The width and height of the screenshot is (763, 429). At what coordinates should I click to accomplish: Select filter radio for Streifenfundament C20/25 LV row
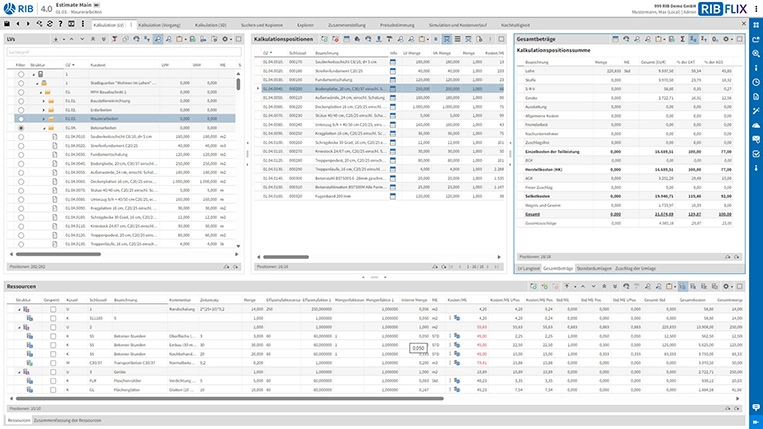(21, 146)
